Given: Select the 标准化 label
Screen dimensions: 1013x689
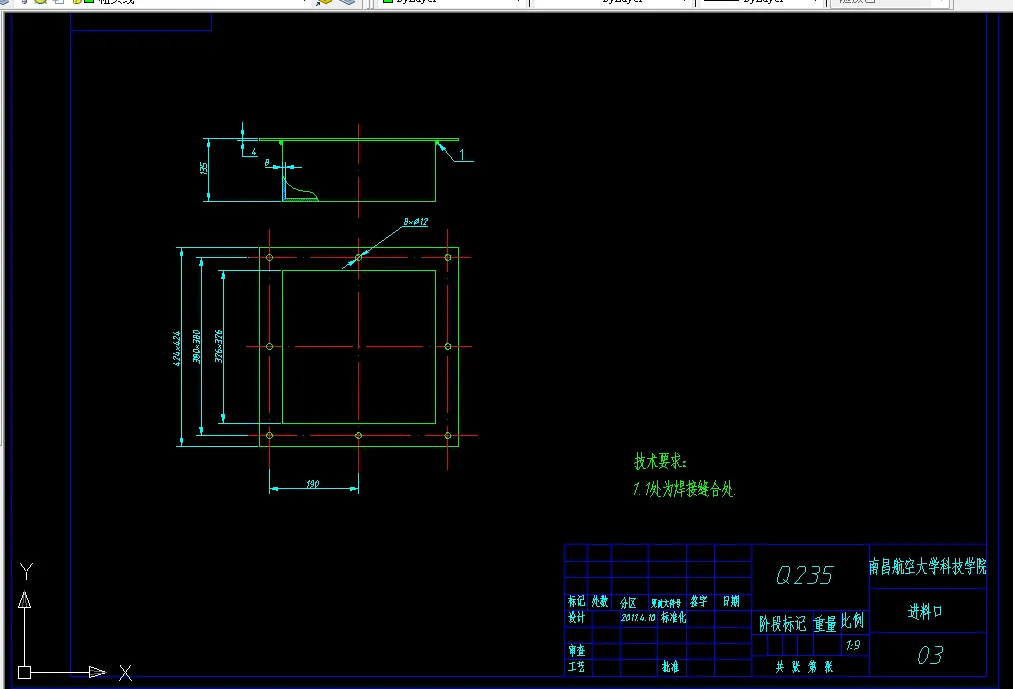Looking at the screenshot, I should [673, 618].
